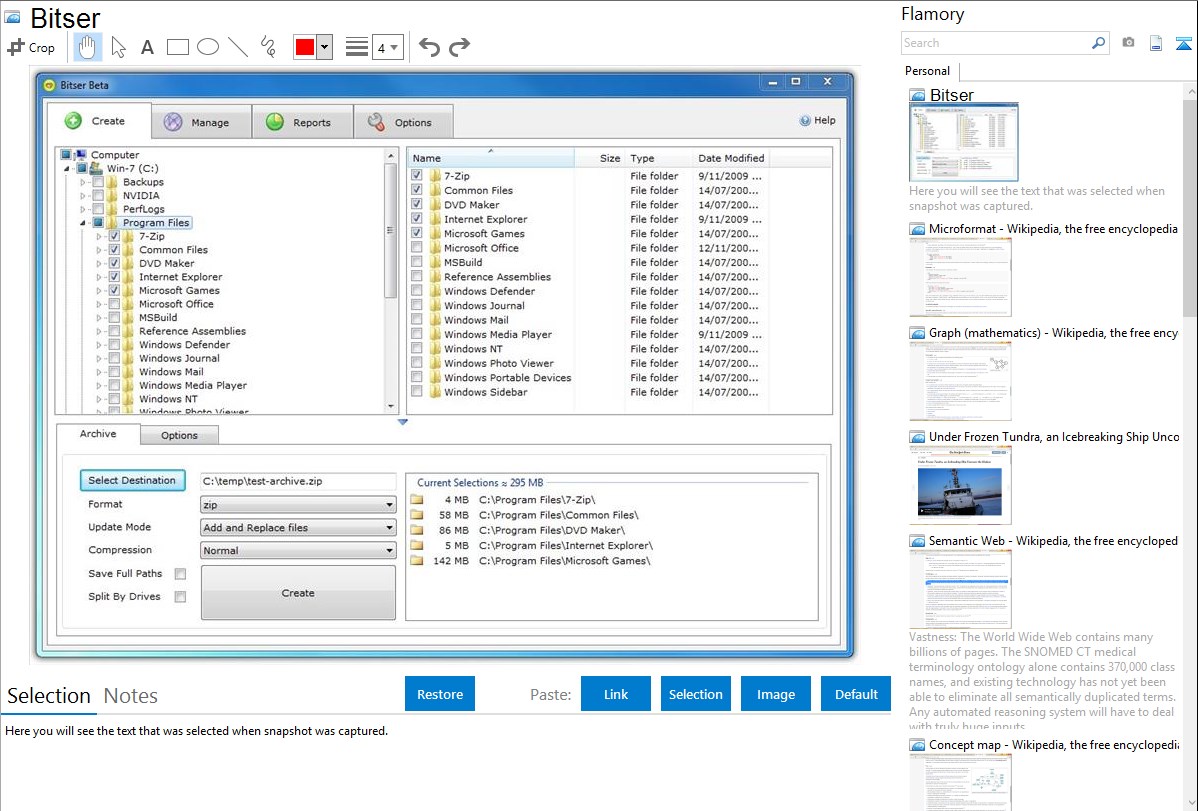Click the destination path field with test-archive.zip

298,482
